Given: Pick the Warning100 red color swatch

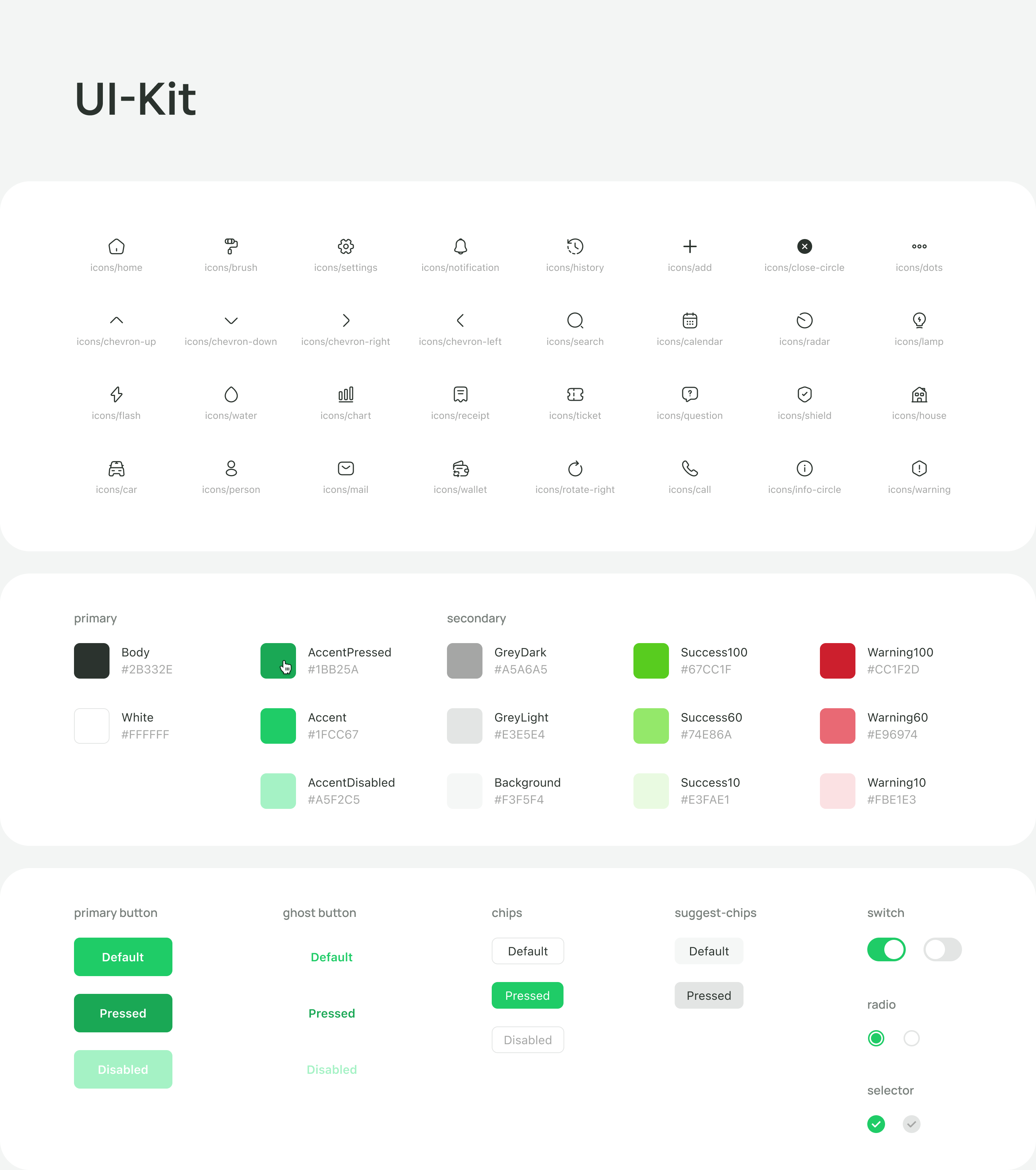Looking at the screenshot, I should 837,660.
